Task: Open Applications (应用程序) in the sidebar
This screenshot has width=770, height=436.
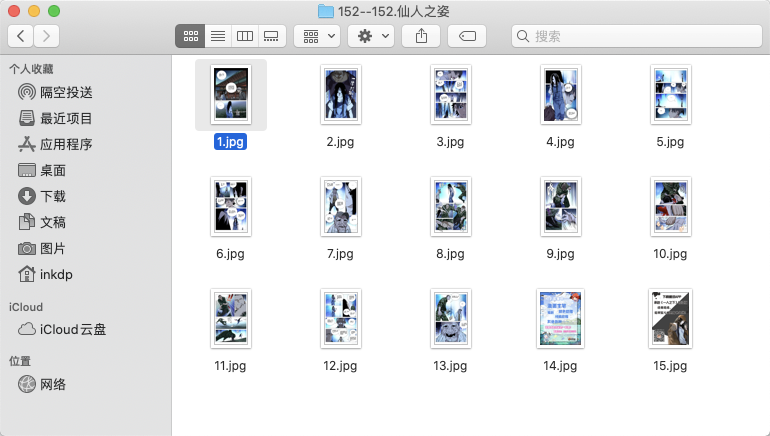Action: point(66,144)
